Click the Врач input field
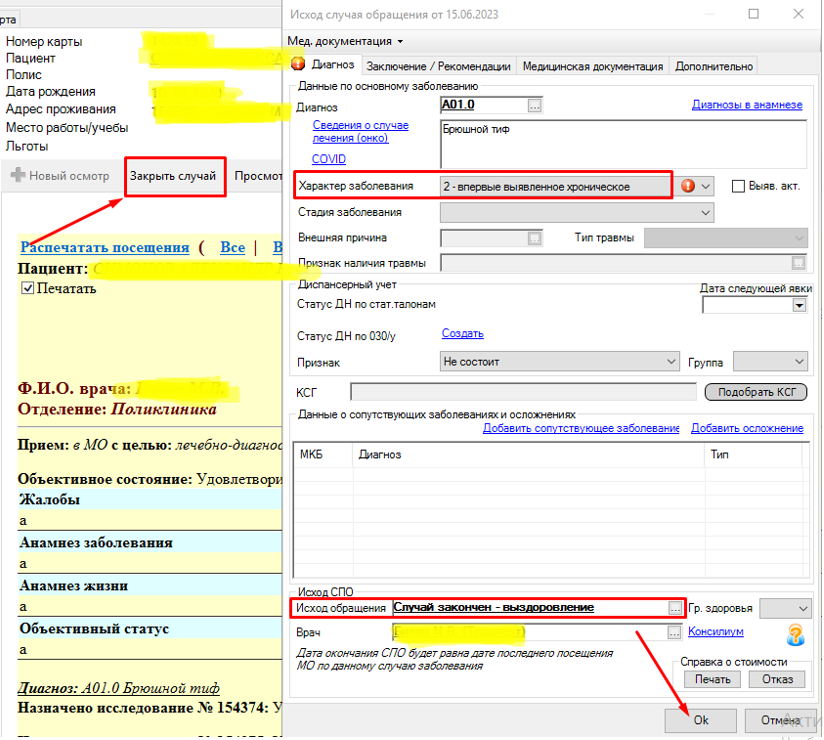824x740 pixels. point(530,632)
